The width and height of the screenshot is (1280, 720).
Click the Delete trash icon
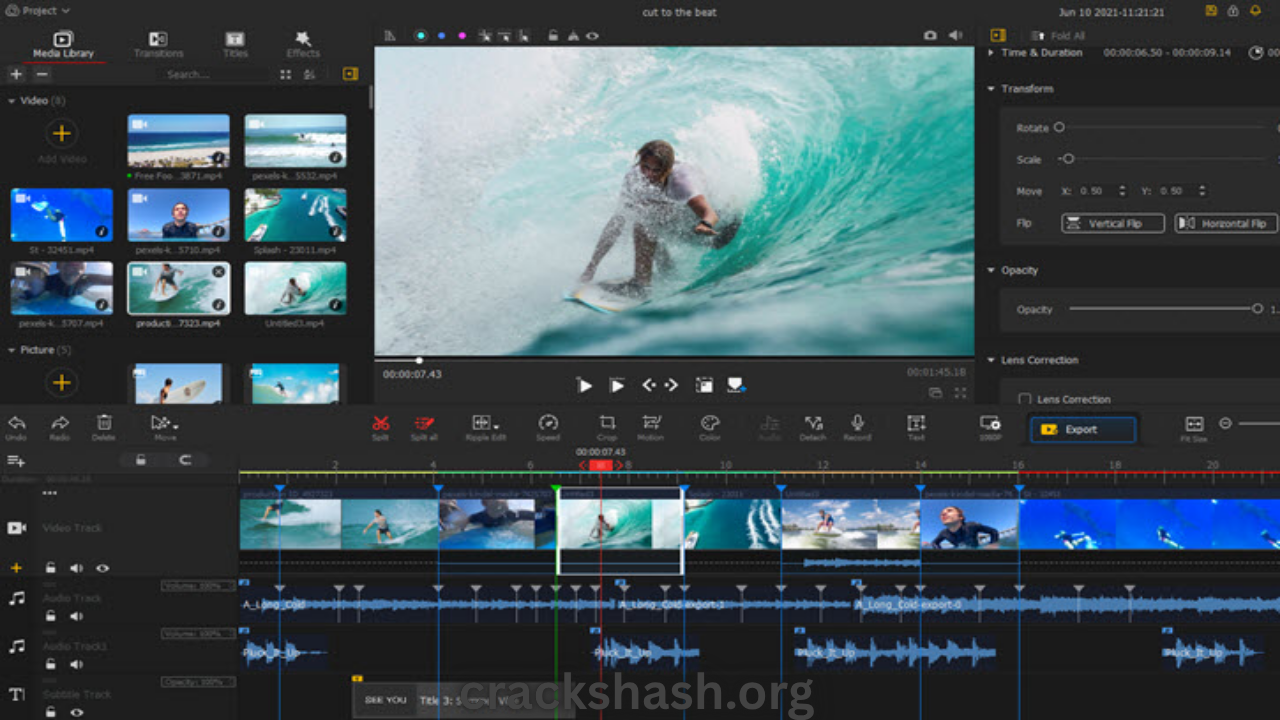104,423
